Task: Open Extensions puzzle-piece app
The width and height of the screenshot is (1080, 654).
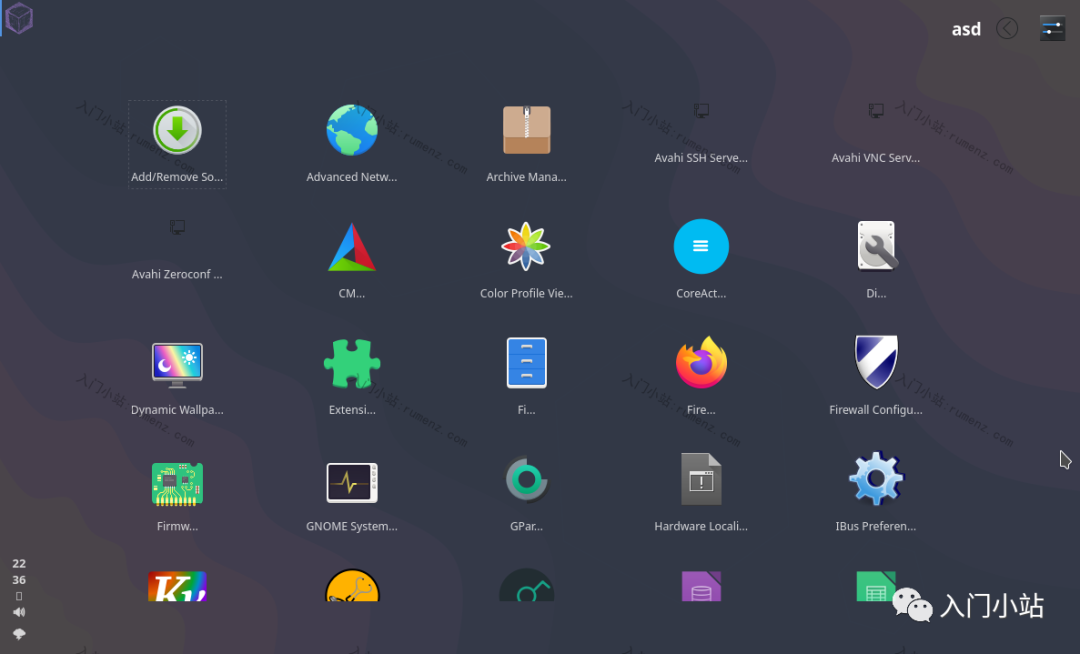Action: [x=352, y=363]
